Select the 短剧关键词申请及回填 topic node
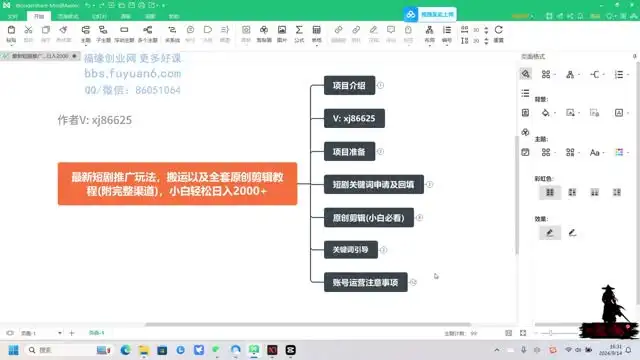Image resolution: width=640 pixels, height=360 pixels. (x=374, y=184)
